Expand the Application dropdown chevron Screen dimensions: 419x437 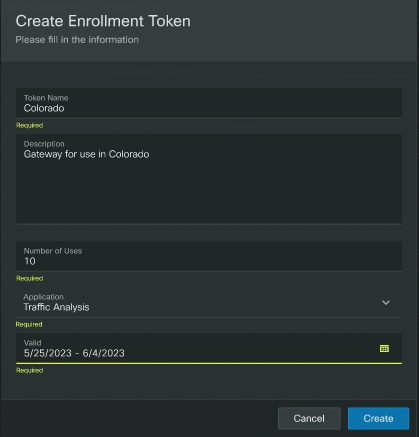[386, 303]
